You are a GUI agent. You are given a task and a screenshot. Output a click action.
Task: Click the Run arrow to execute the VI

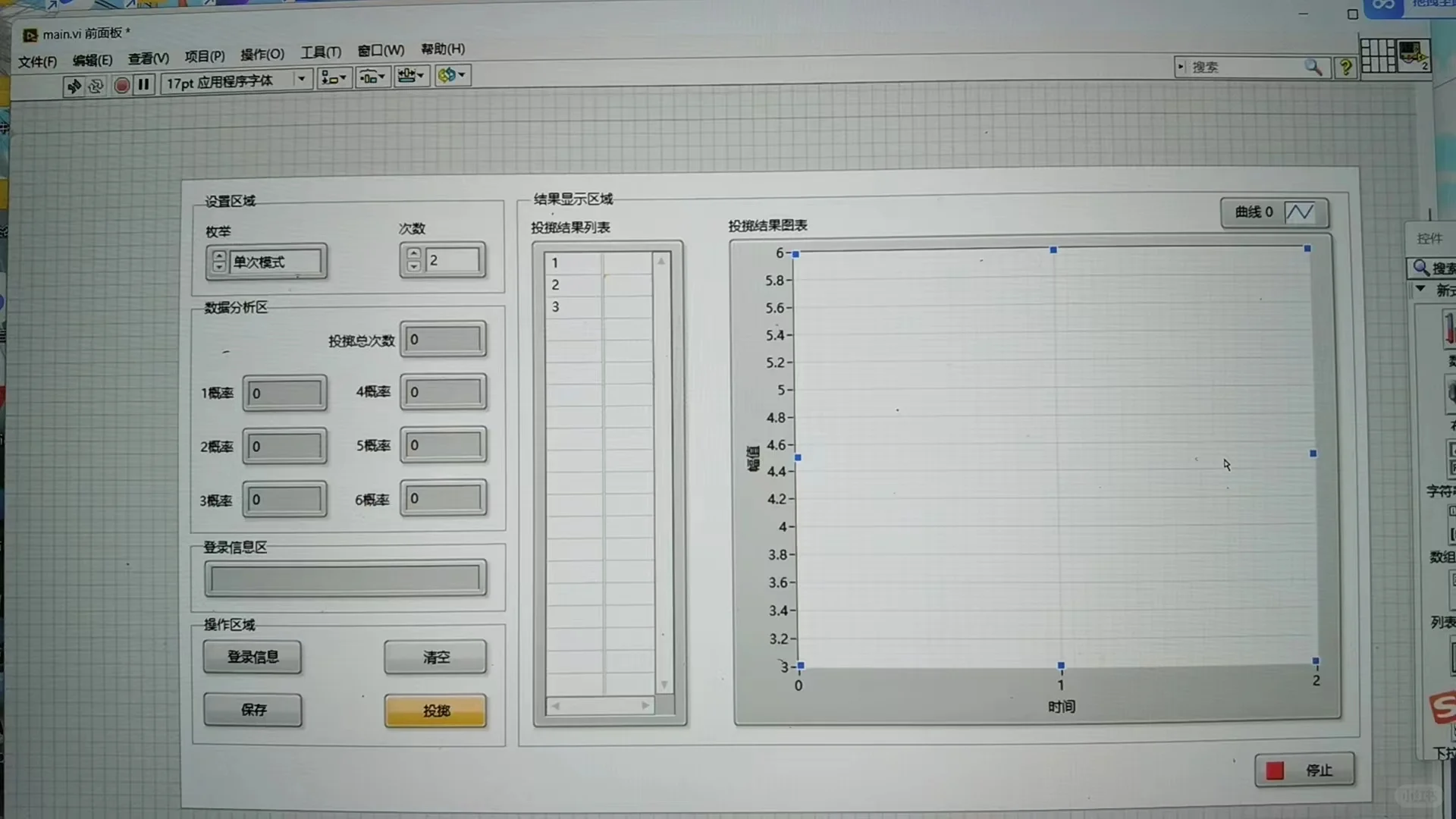pyautogui.click(x=74, y=86)
